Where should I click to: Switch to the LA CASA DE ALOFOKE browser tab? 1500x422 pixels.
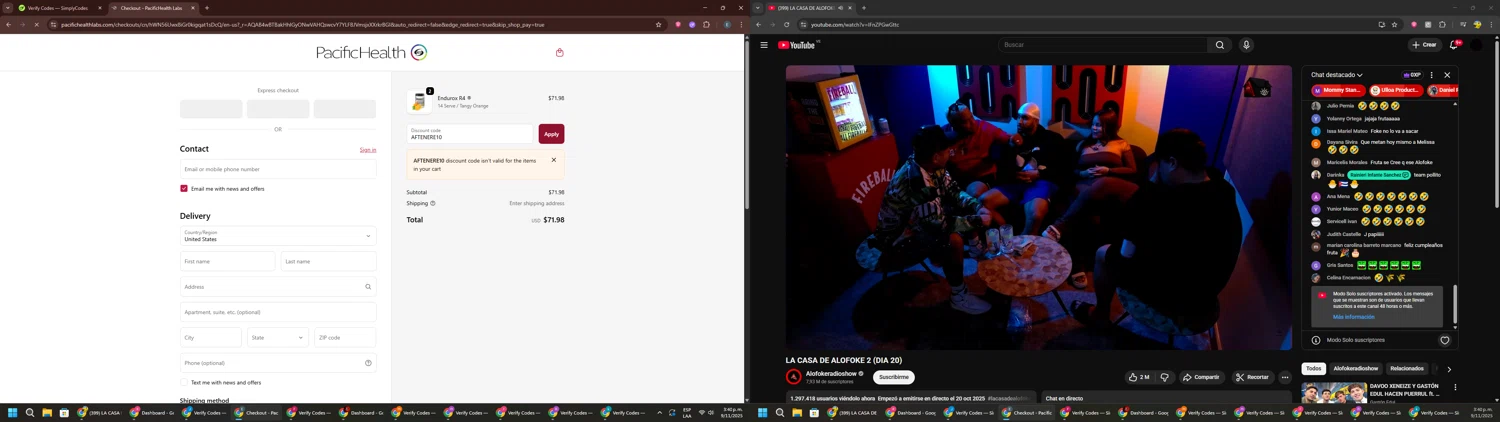point(811,8)
